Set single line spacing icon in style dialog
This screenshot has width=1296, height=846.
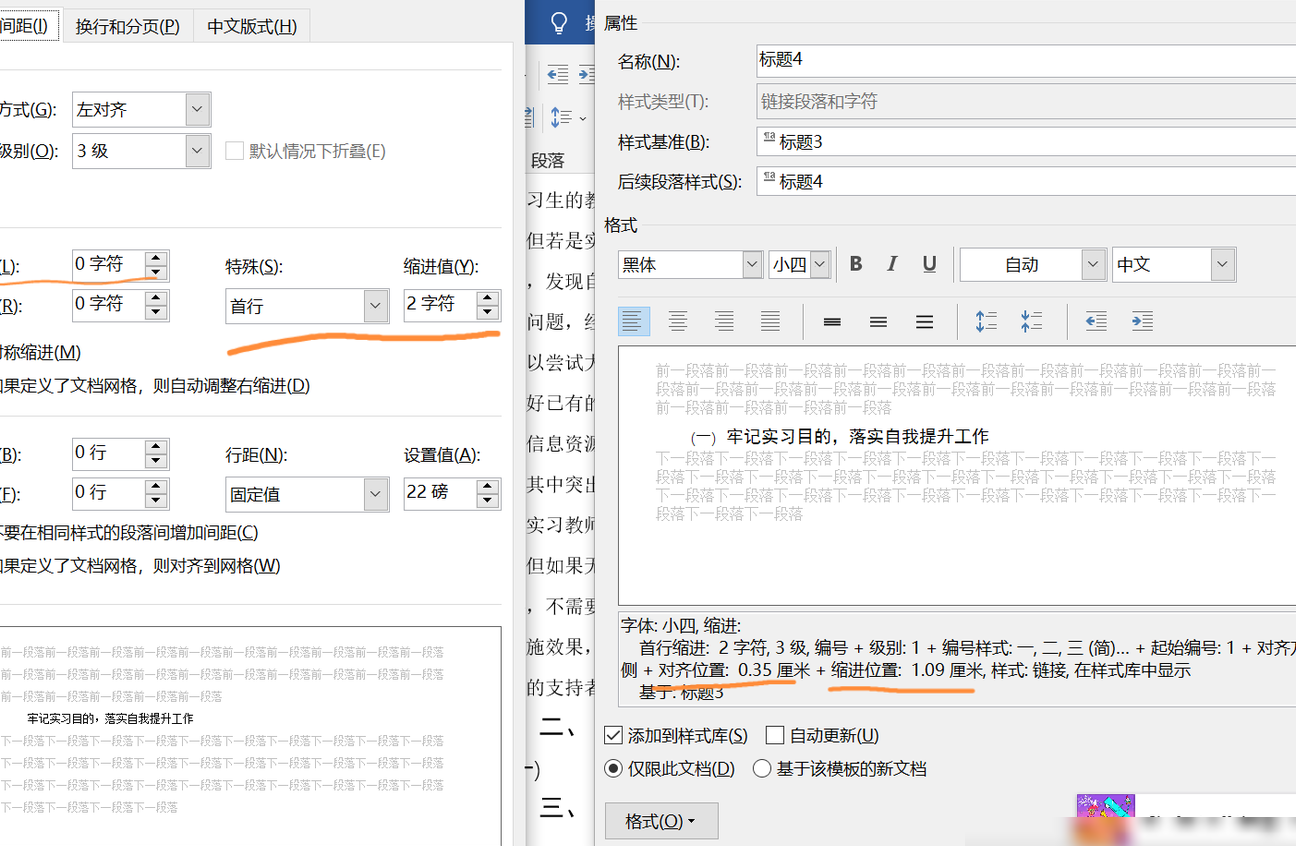pos(832,321)
